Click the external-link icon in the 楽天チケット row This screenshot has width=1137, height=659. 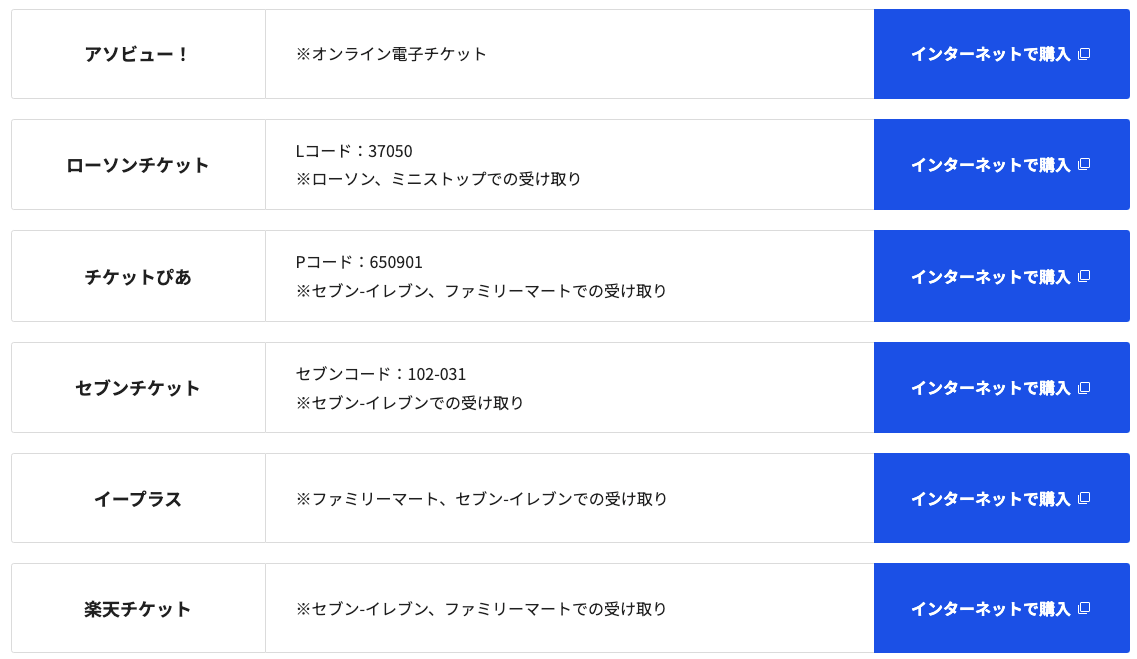1084,608
